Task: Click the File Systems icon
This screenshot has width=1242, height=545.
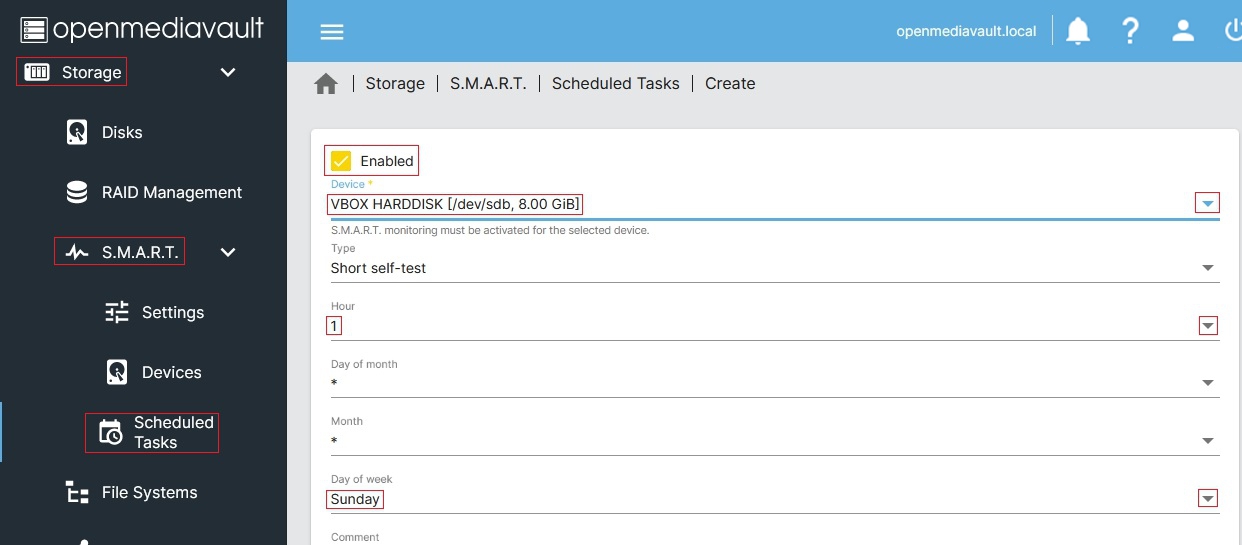Action: [77, 492]
